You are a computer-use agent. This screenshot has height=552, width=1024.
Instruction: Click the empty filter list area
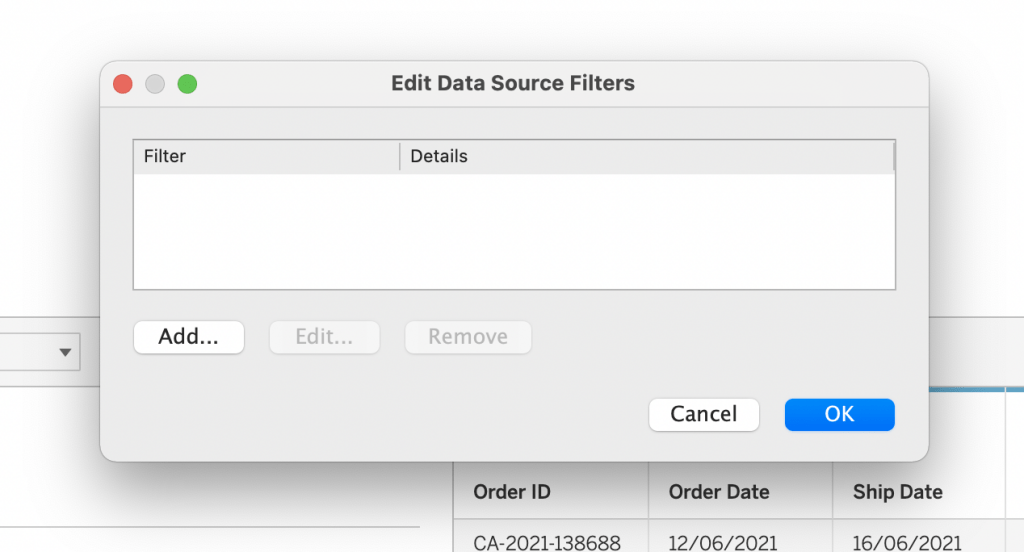pos(513,232)
